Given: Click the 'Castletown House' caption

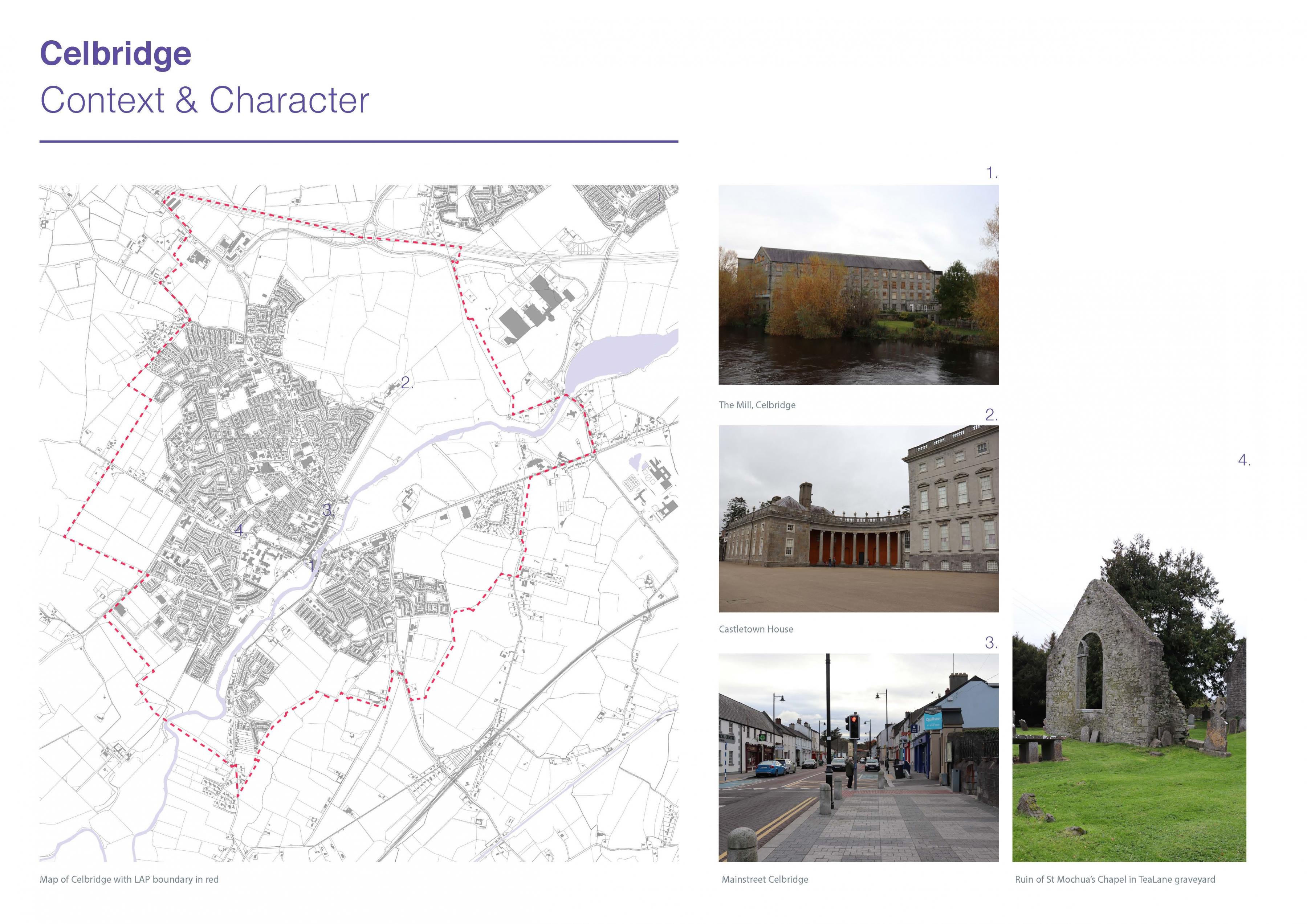Looking at the screenshot, I should [756, 629].
